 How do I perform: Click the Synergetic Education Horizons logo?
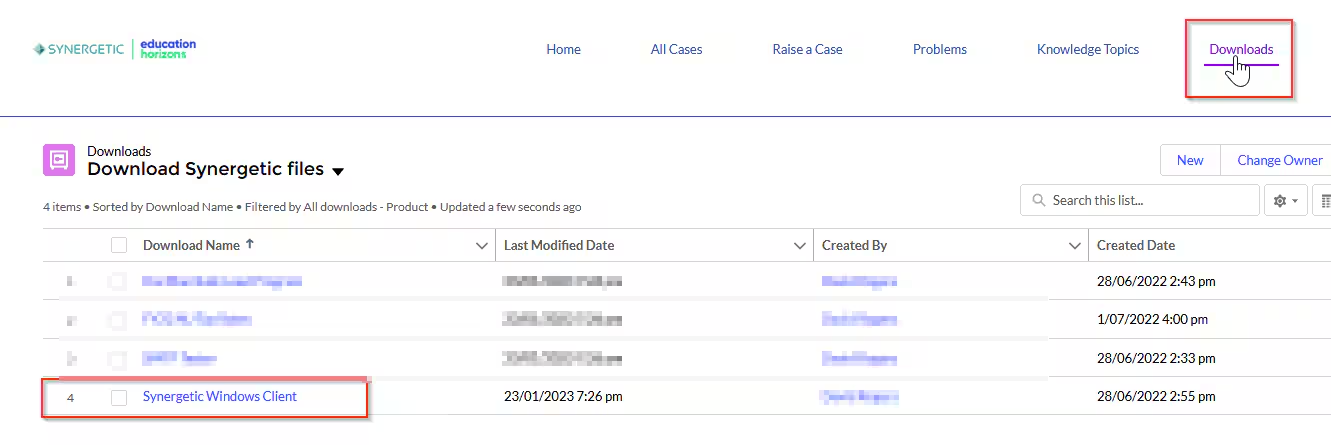click(x=114, y=49)
